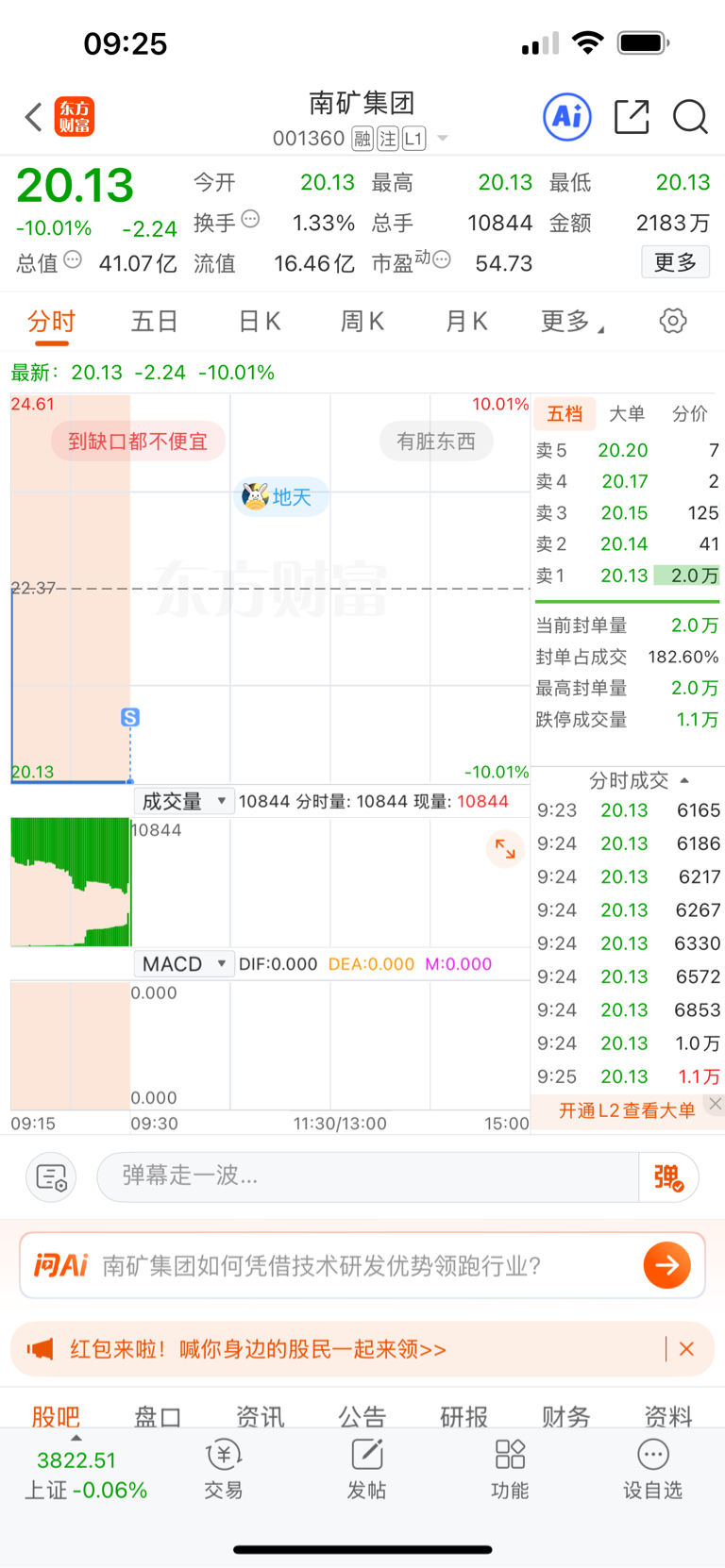The image size is (725, 1568).
Task: Tap the share export icon
Action: 632,117
